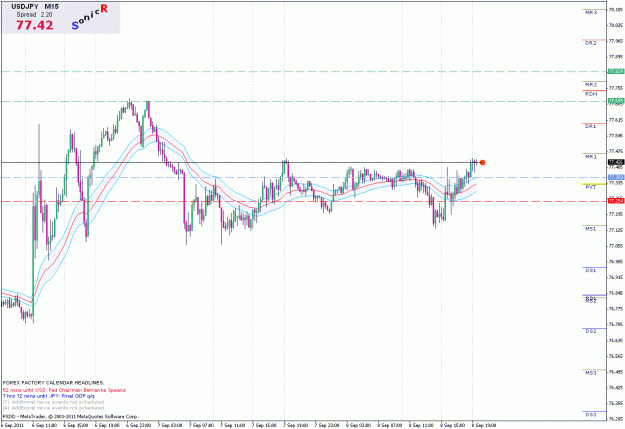Click the 7 Sep 19:00 time axis label
Image resolution: width=625 pixels, height=429 pixels.
click(296, 426)
